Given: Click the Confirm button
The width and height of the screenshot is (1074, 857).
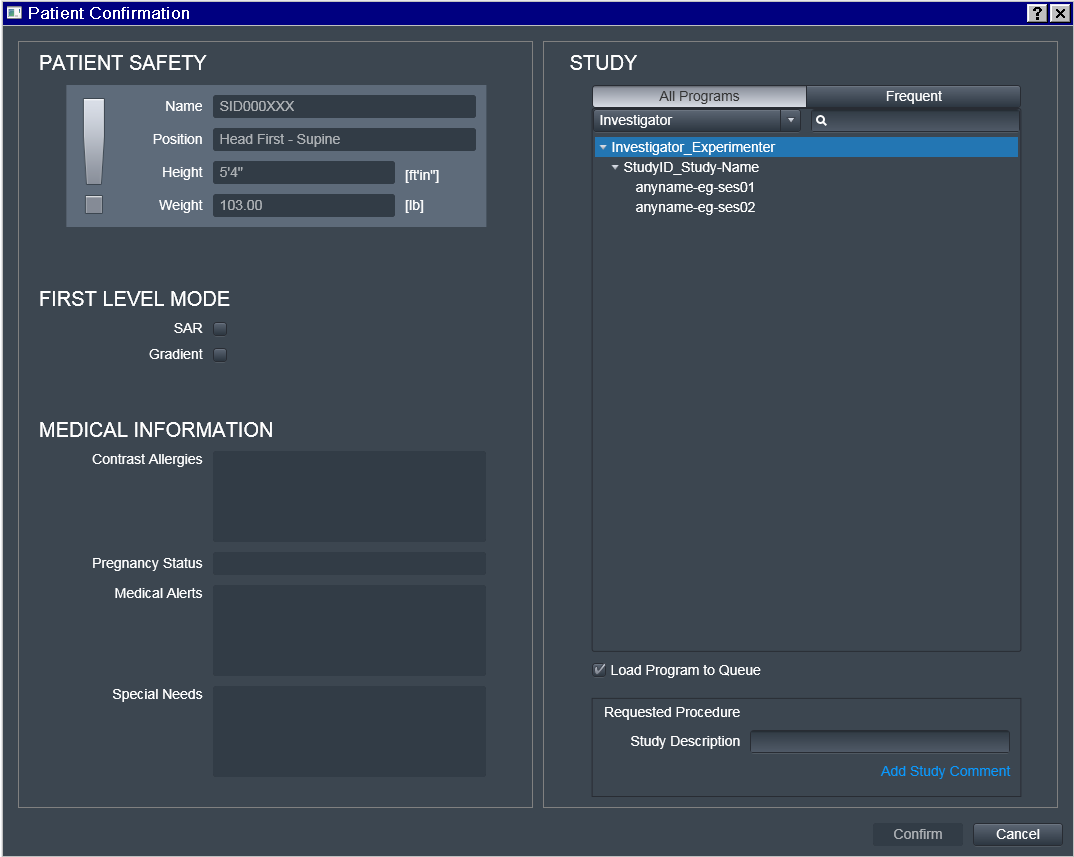Looking at the screenshot, I should tap(918, 834).
